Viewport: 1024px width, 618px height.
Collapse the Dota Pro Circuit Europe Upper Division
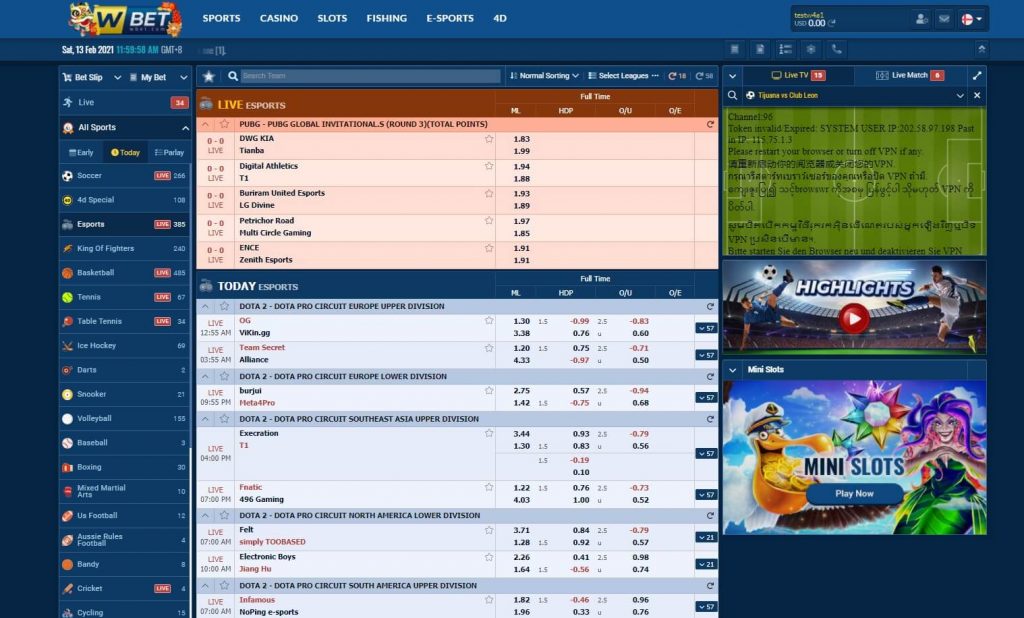pos(206,306)
